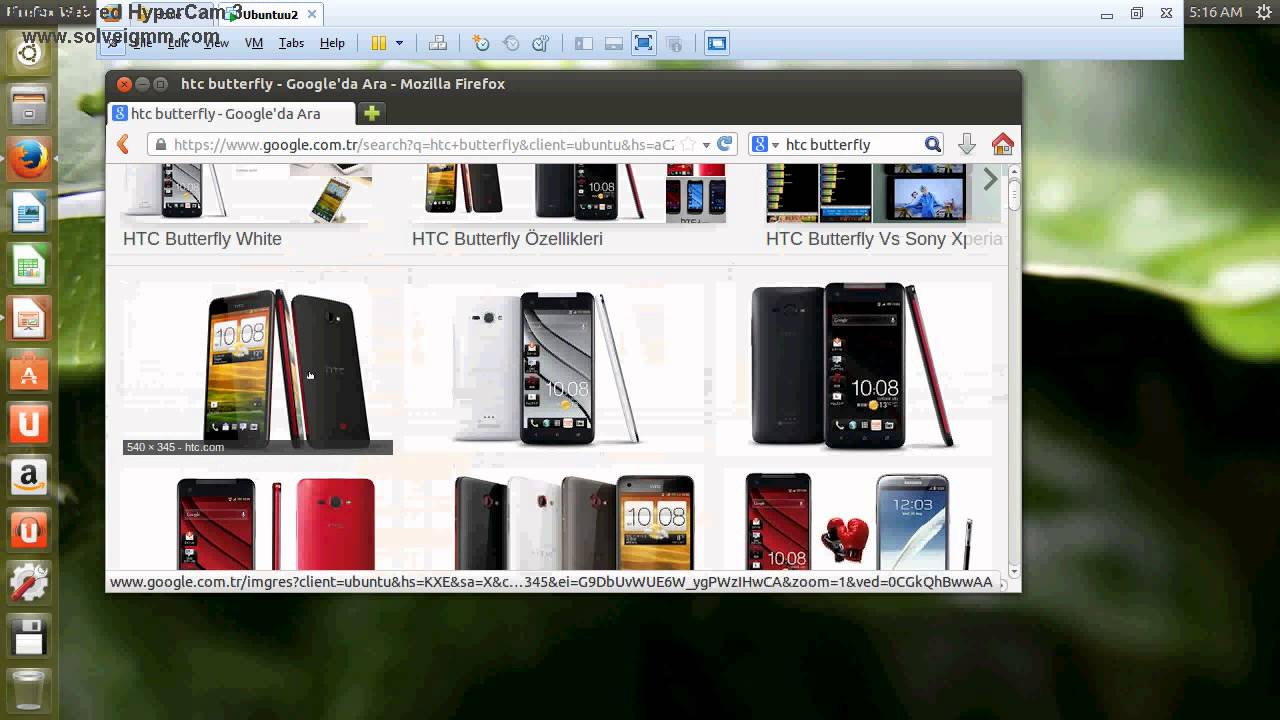Expand VMware power options dropdown arrow
1280x720 pixels.
tap(399, 43)
